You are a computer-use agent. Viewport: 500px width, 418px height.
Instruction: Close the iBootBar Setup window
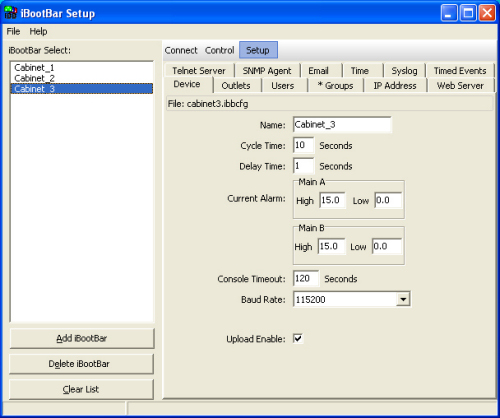(x=487, y=13)
